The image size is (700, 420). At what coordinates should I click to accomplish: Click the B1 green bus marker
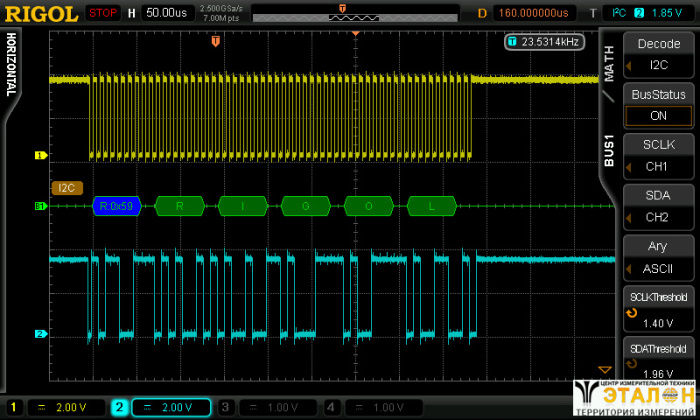(41, 207)
